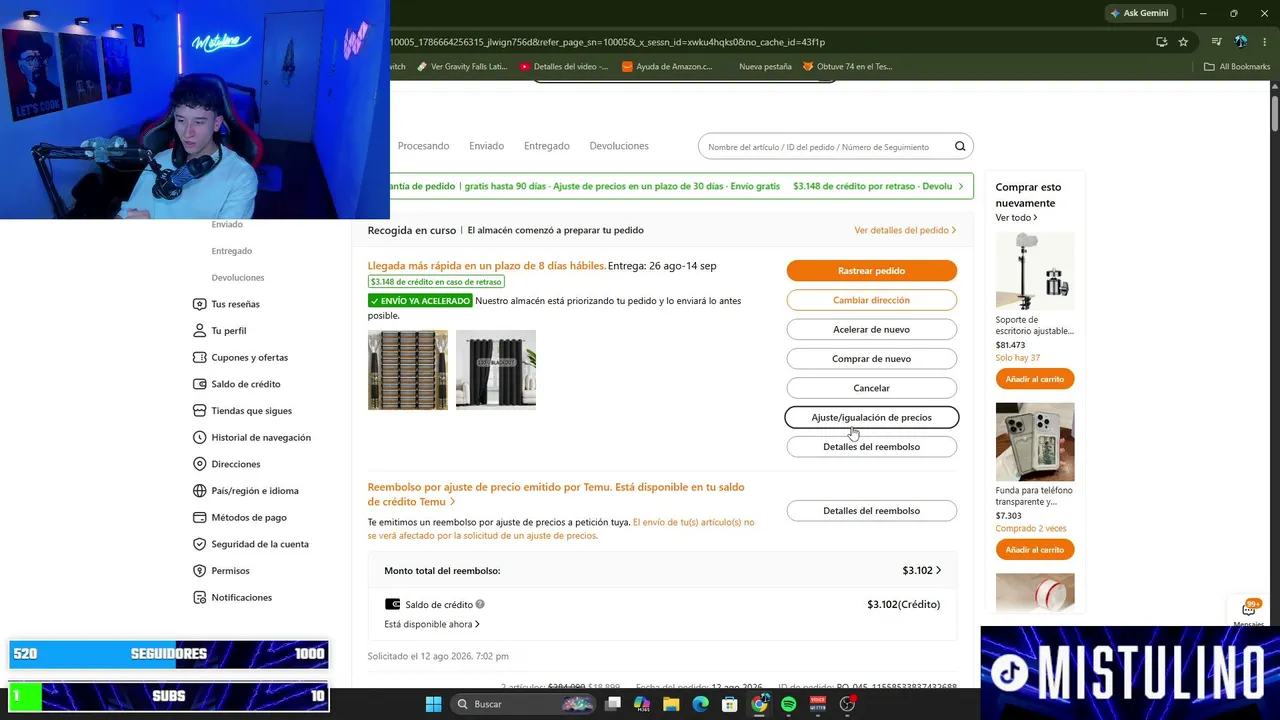Switch to the Procesando orders tab

point(423,146)
